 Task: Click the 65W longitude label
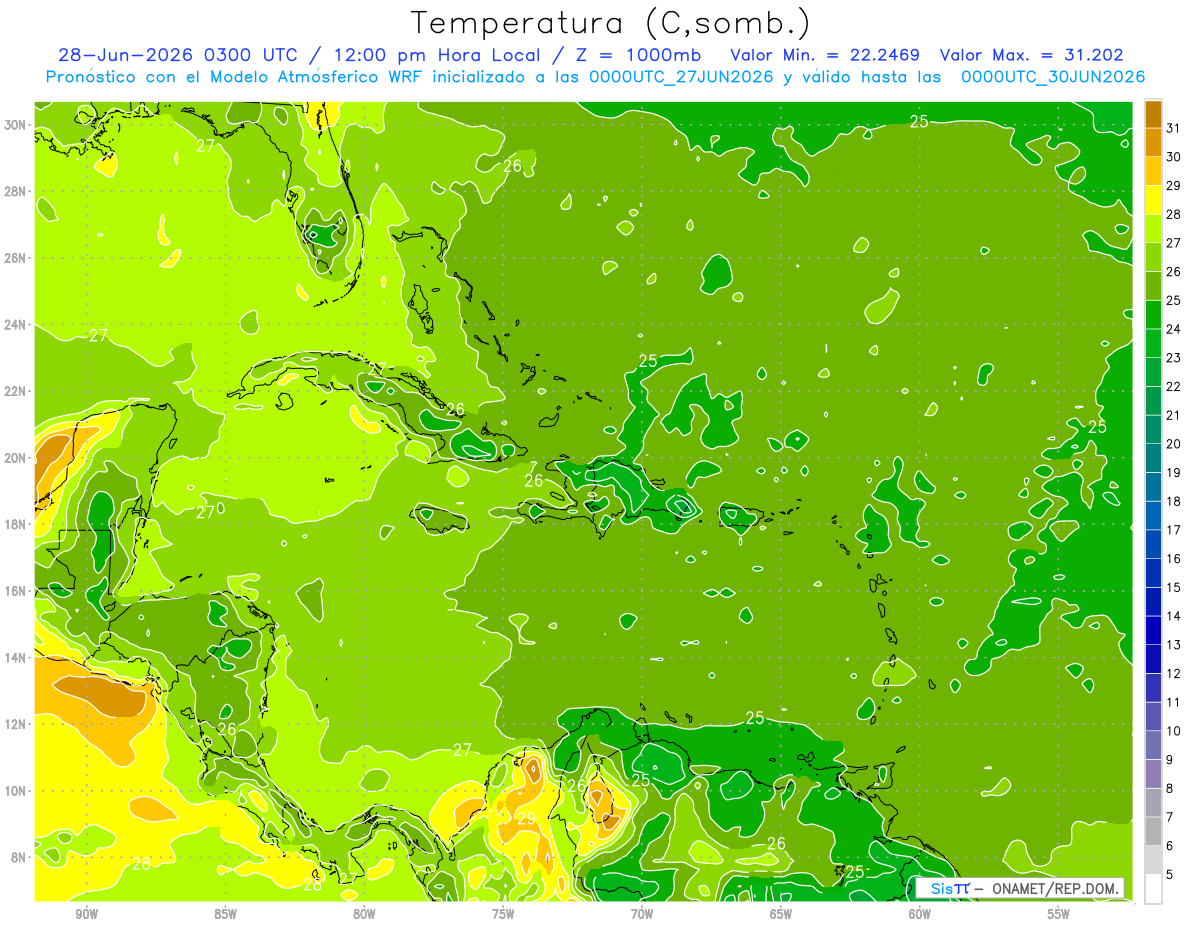click(x=781, y=914)
